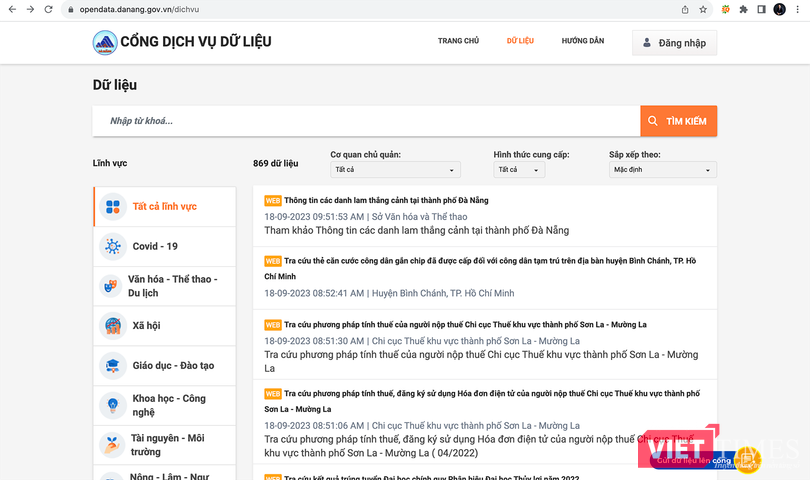Select the Covid - 19 category icon
Image resolution: width=810 pixels, height=480 pixels.
(x=112, y=246)
